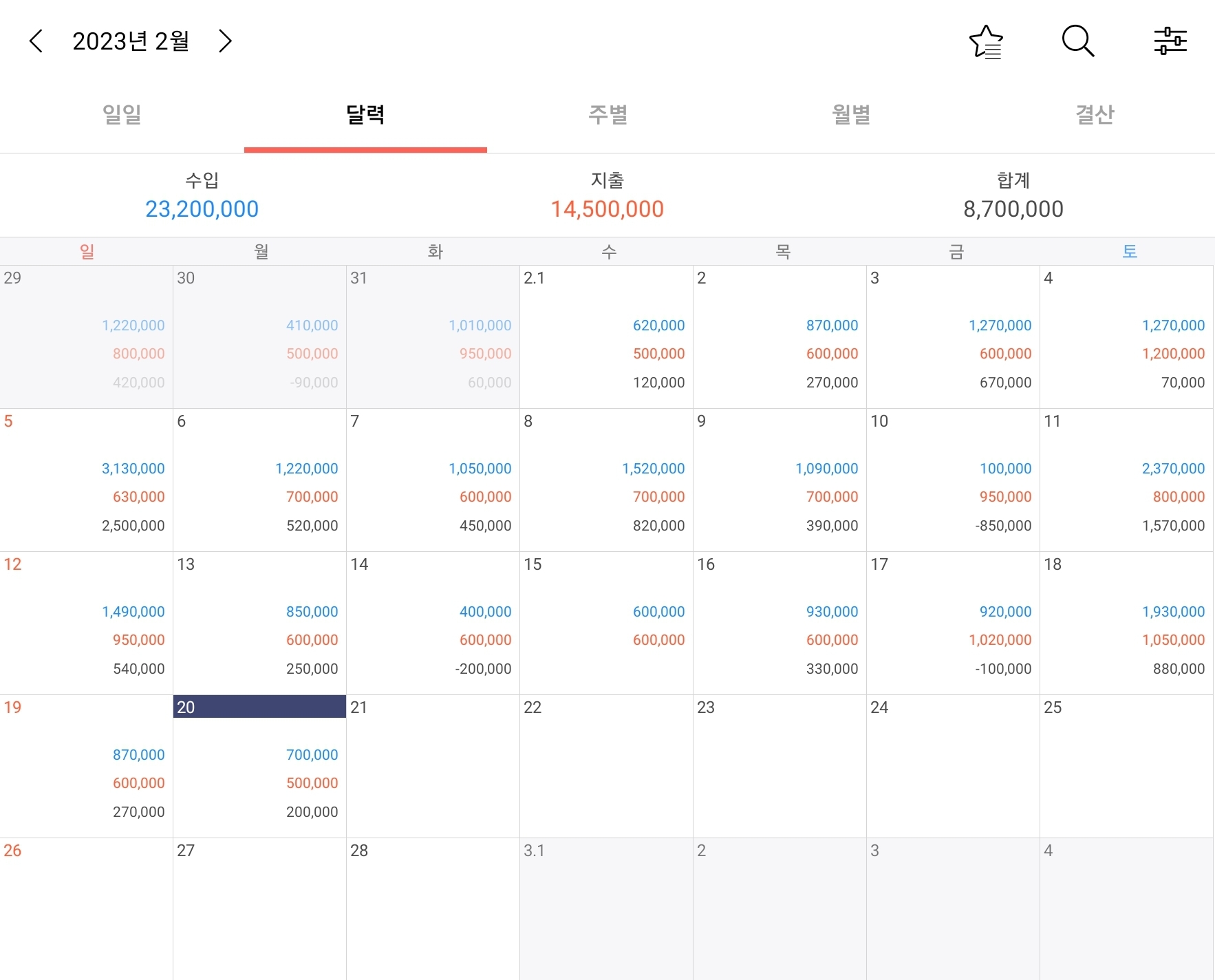Click income 850,000 on day 13
Screen dimensions: 1215x980
click(312, 612)
